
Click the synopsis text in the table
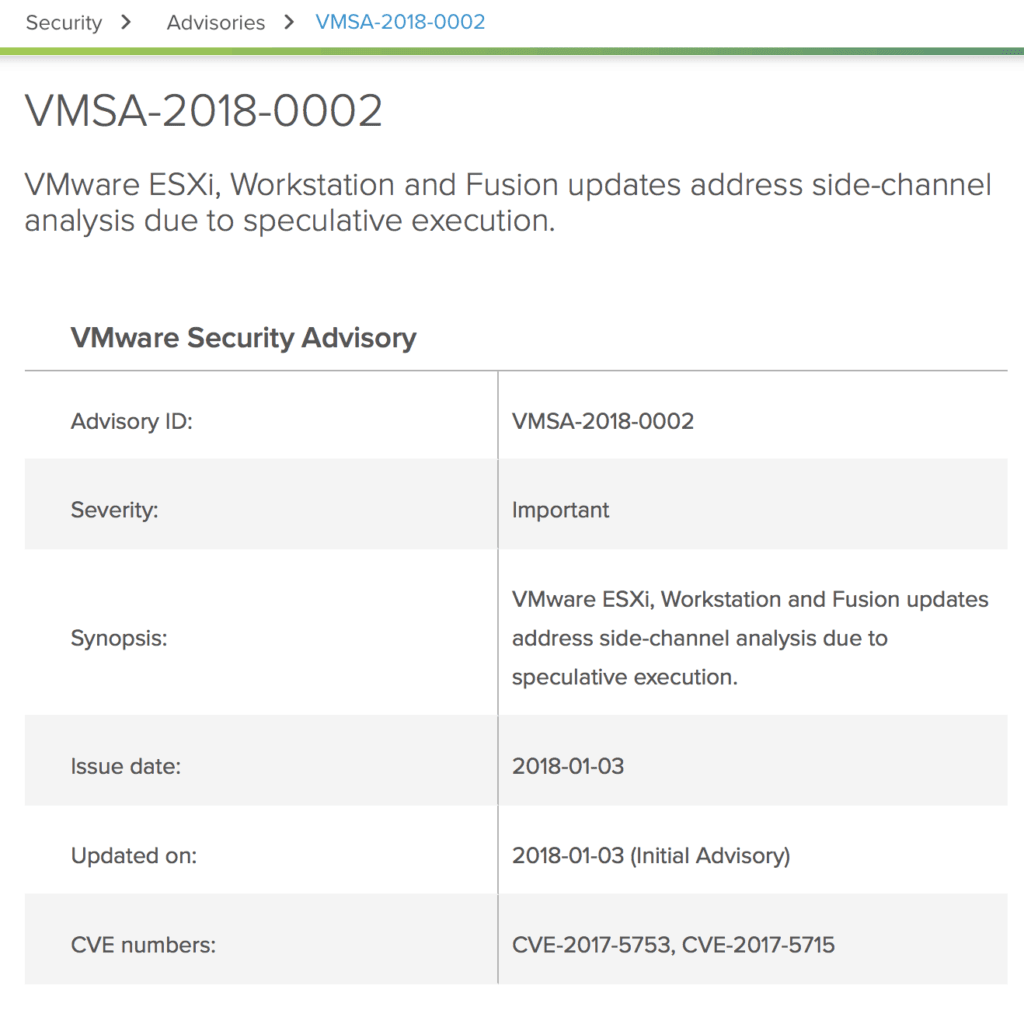(x=750, y=638)
